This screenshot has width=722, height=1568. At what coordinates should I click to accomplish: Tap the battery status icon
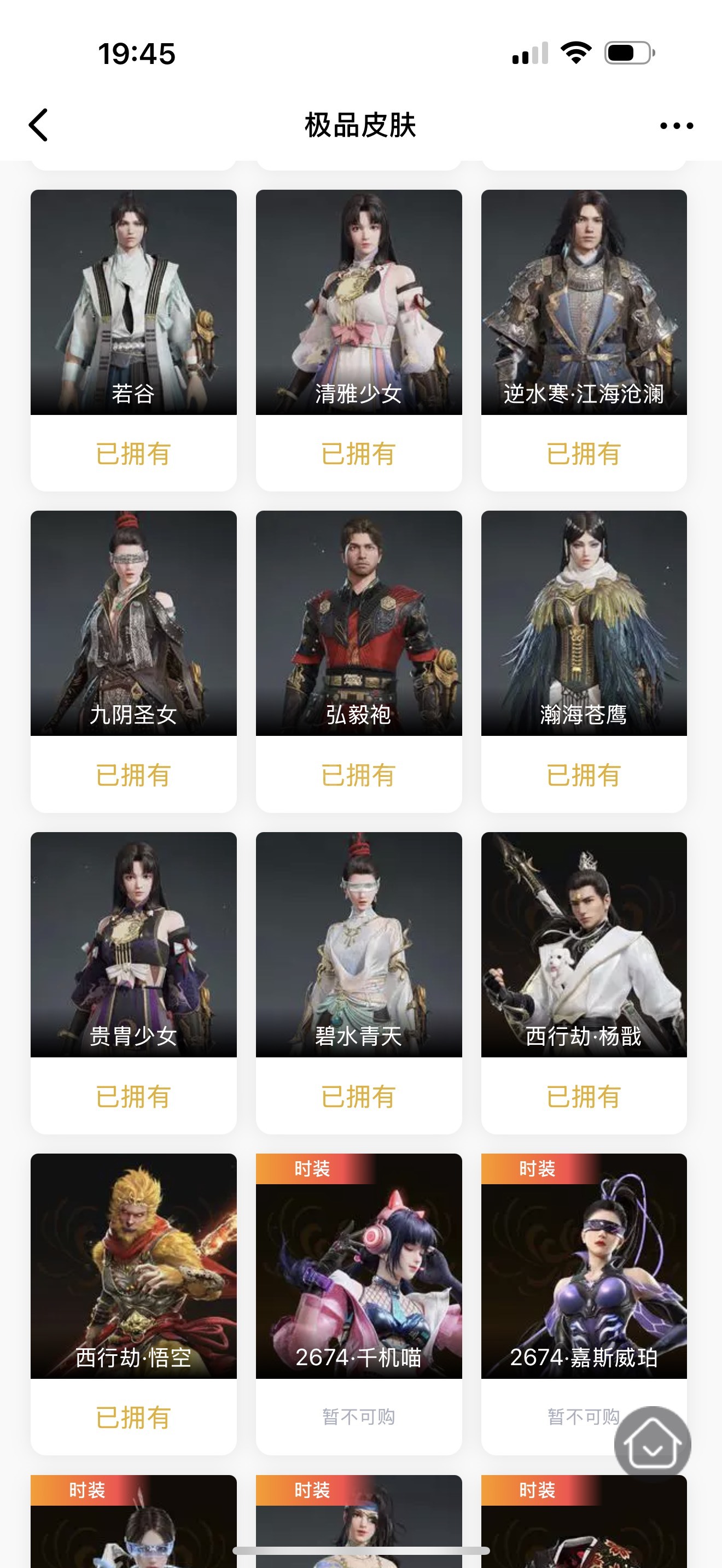click(x=630, y=53)
